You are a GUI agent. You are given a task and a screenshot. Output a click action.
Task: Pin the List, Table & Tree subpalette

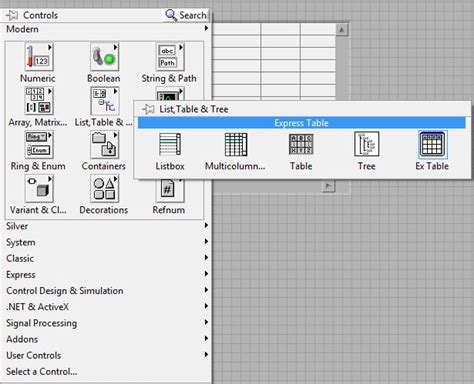(x=148, y=109)
